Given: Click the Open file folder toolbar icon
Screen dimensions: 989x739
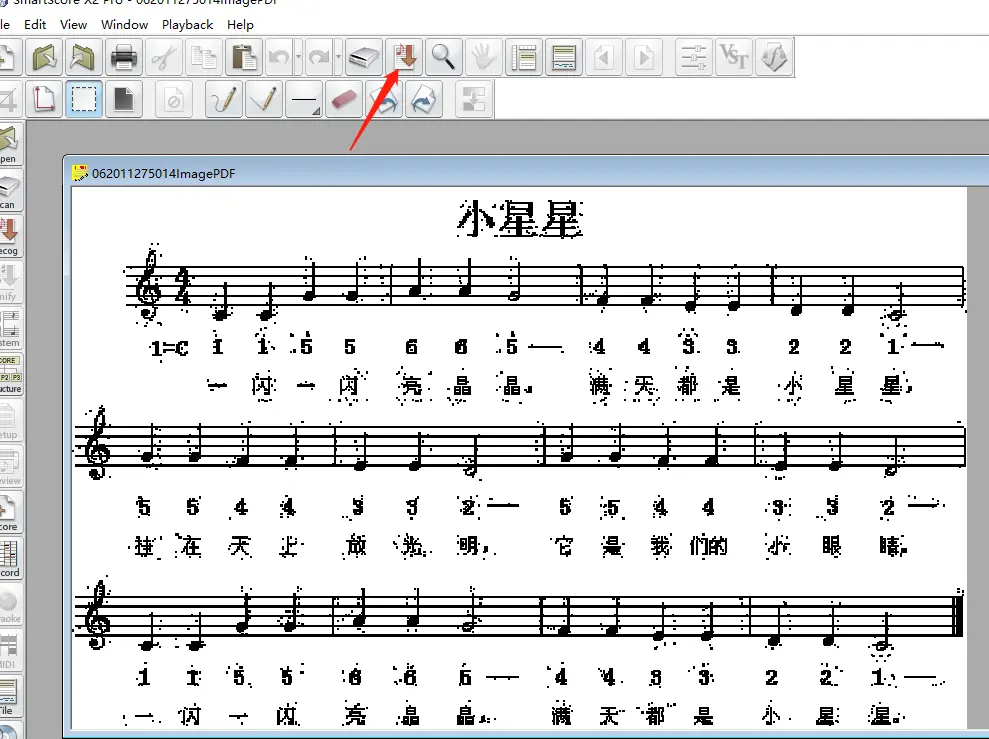Looking at the screenshot, I should point(44,57).
